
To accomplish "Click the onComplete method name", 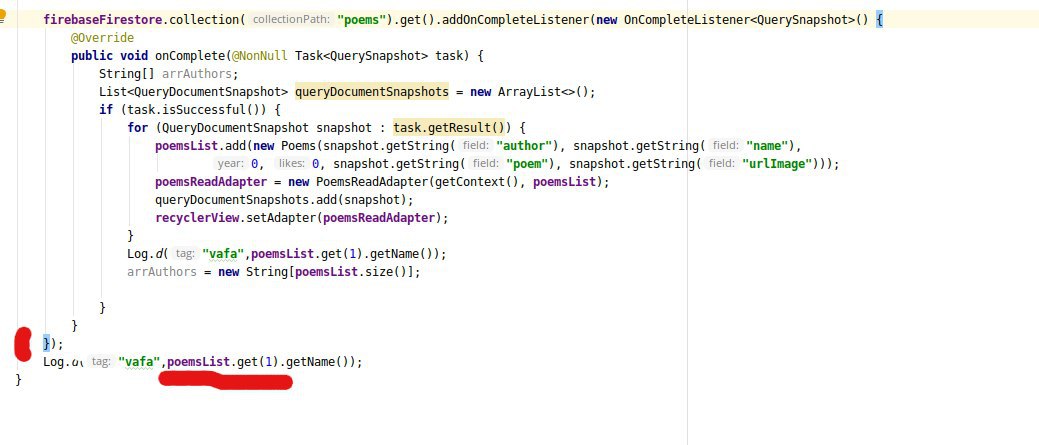I will tap(190, 56).
